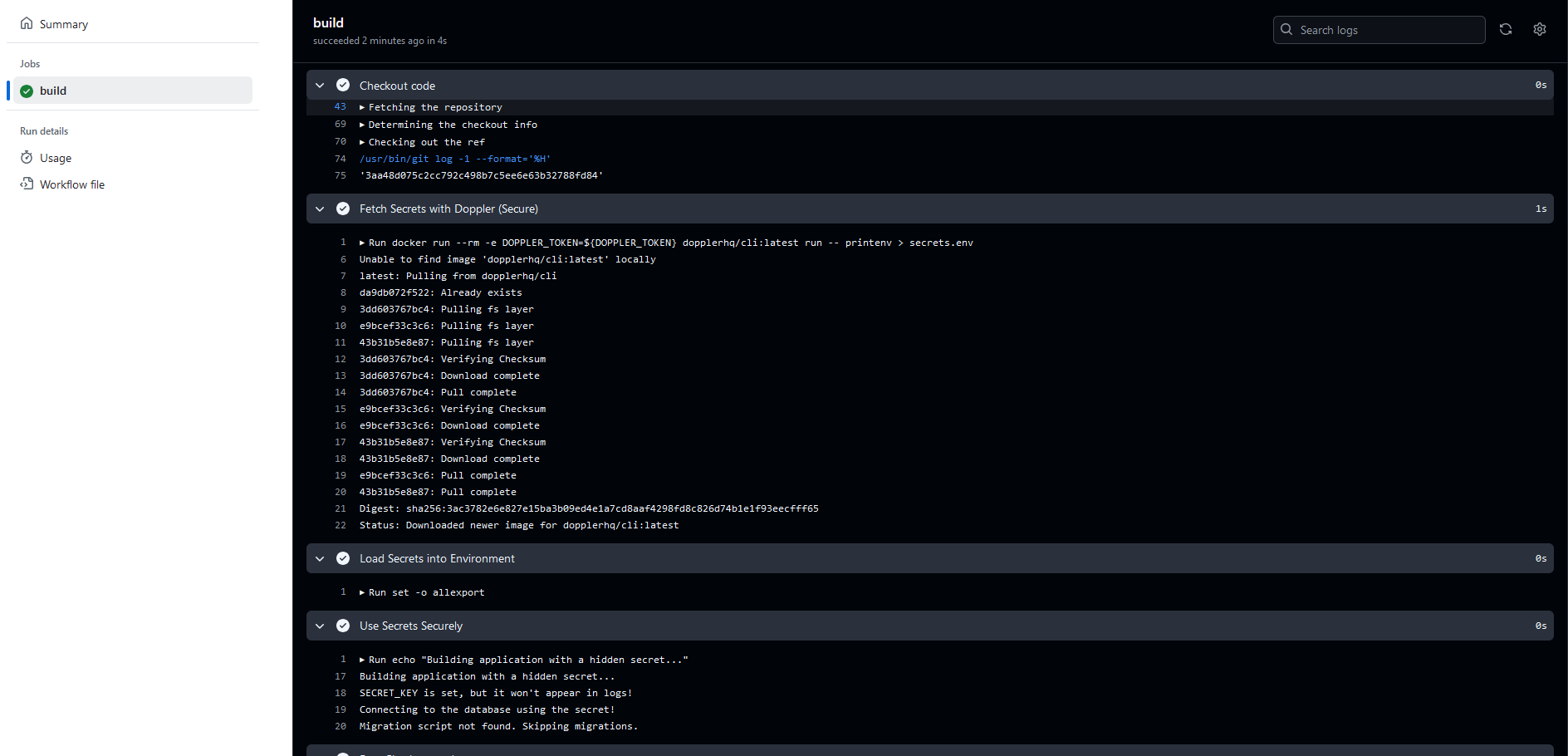Select log line number 43
Viewport: 1568px width, 756px height.
[x=341, y=106]
